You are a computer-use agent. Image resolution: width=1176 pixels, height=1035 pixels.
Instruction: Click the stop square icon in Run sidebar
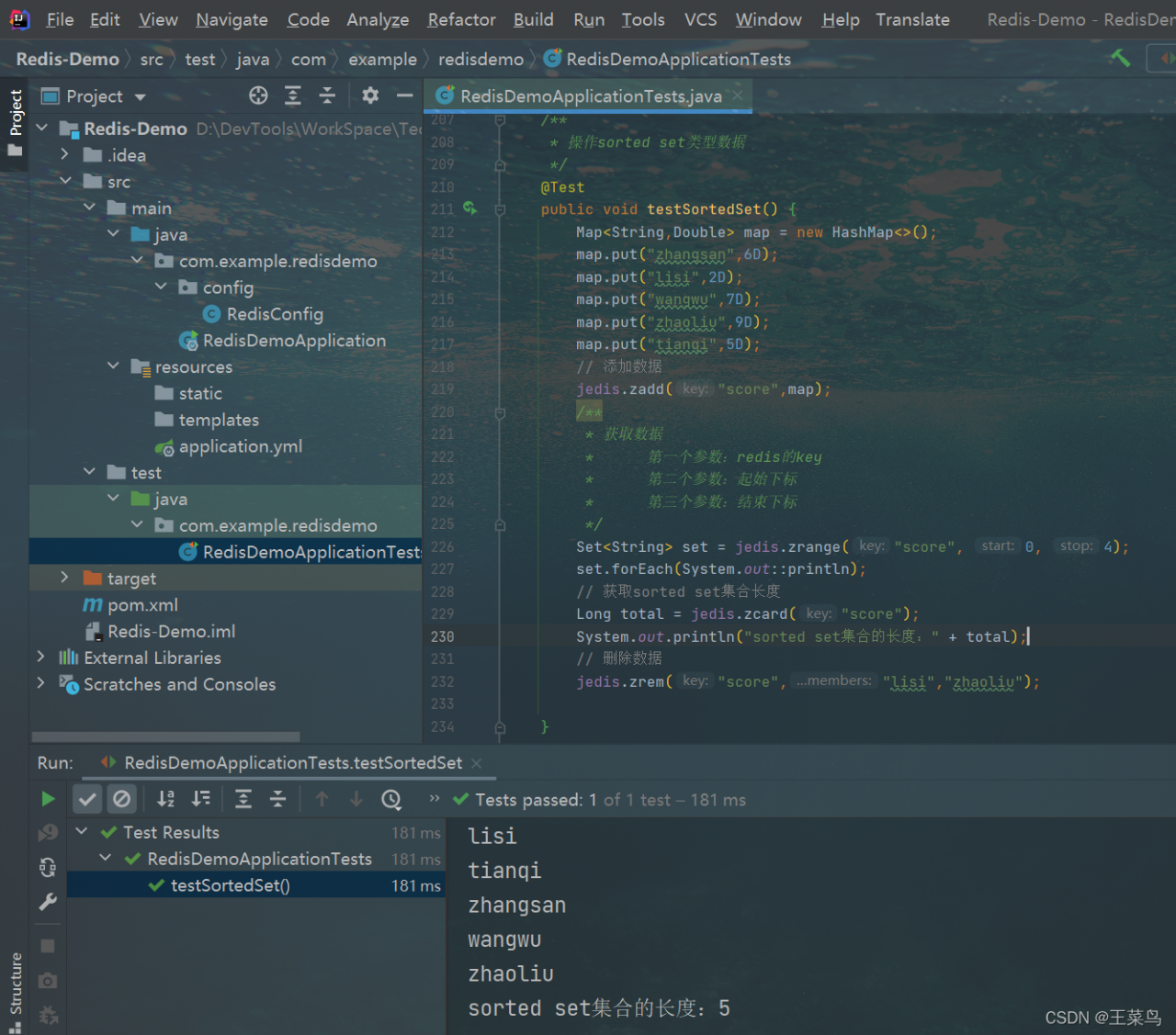coord(48,946)
